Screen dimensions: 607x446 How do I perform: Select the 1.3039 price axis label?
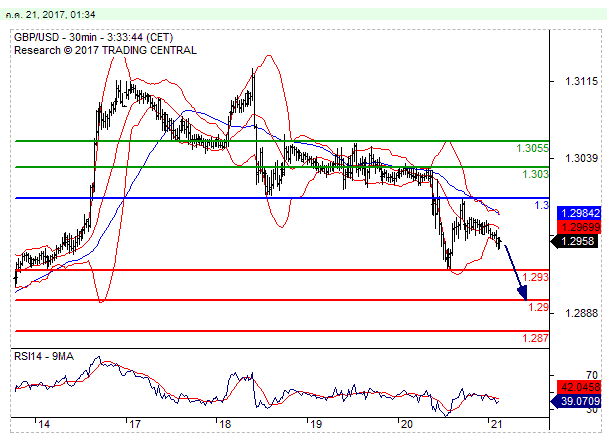click(x=581, y=158)
